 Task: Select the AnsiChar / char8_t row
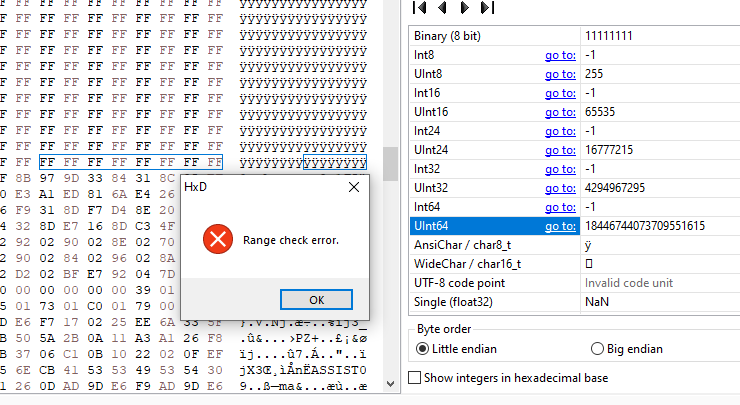(x=574, y=245)
